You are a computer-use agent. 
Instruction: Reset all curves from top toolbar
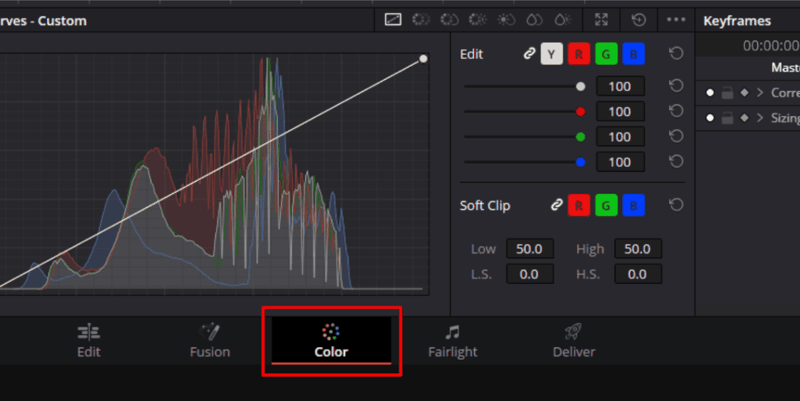(x=639, y=20)
